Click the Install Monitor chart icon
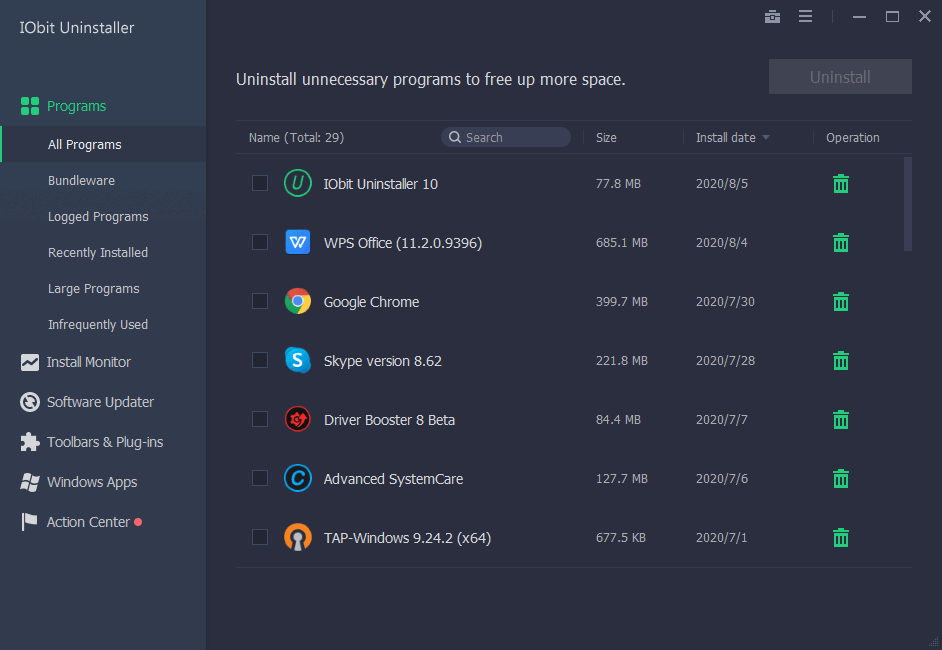This screenshot has width=942, height=650. coord(29,362)
